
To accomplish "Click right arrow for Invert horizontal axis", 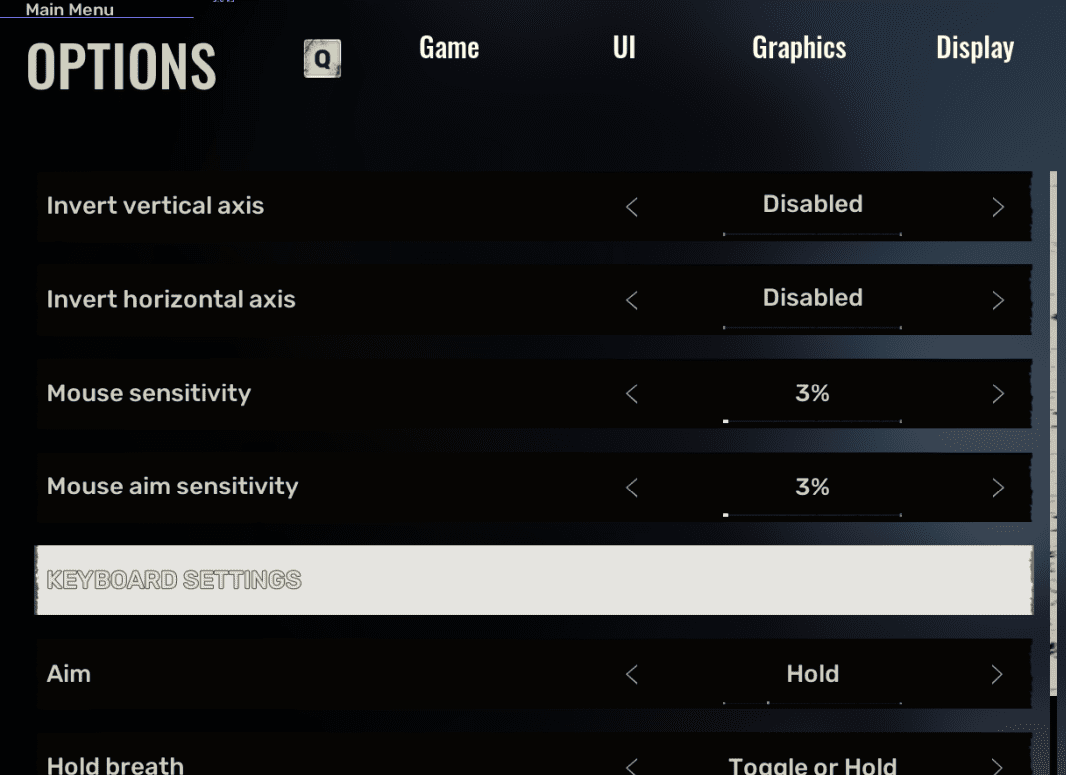I will click(998, 300).
